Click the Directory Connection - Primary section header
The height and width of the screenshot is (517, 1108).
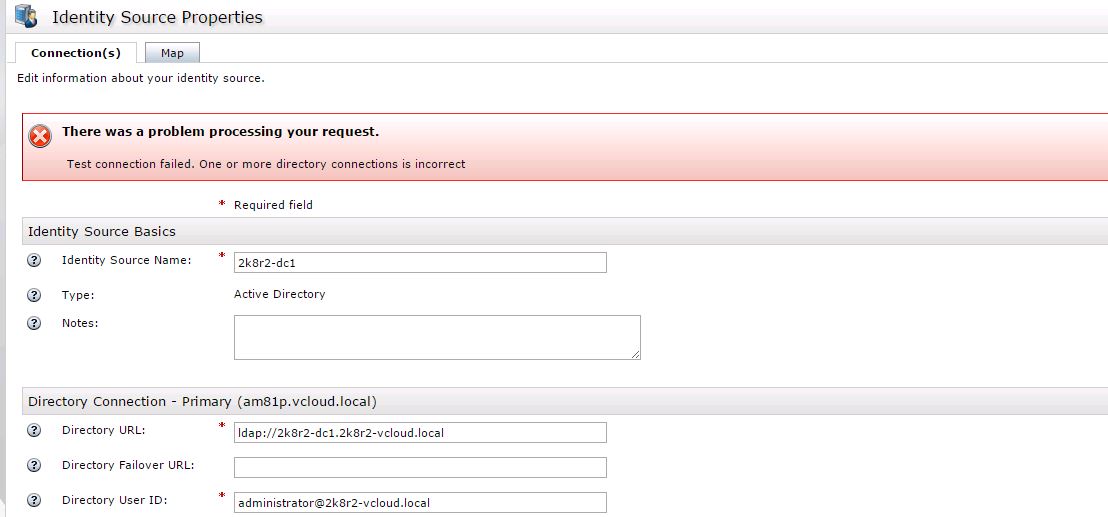(x=202, y=401)
